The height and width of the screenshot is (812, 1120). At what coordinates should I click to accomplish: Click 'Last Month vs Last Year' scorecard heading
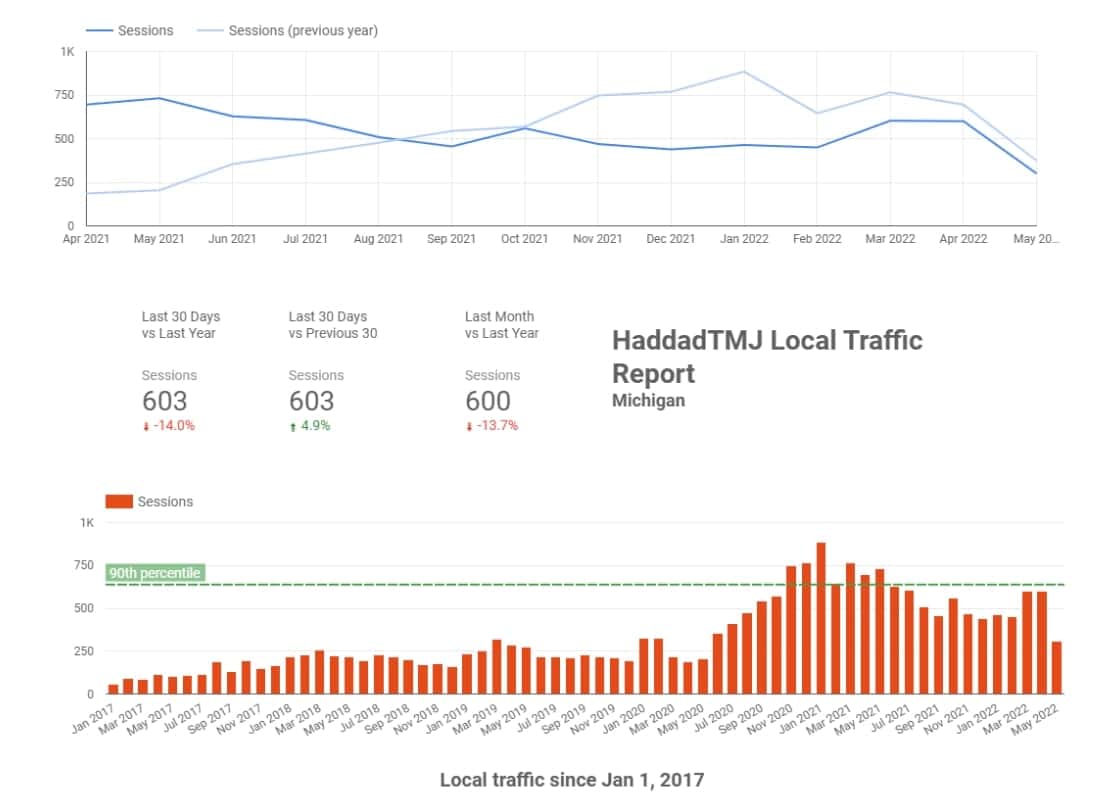pos(501,325)
